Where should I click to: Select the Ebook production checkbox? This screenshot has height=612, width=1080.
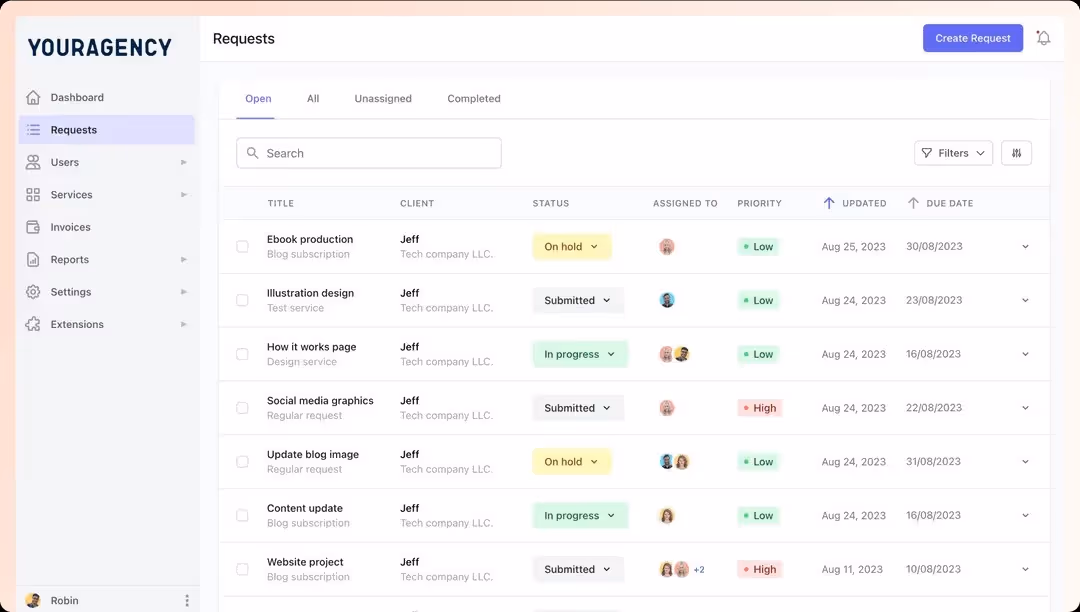click(242, 246)
